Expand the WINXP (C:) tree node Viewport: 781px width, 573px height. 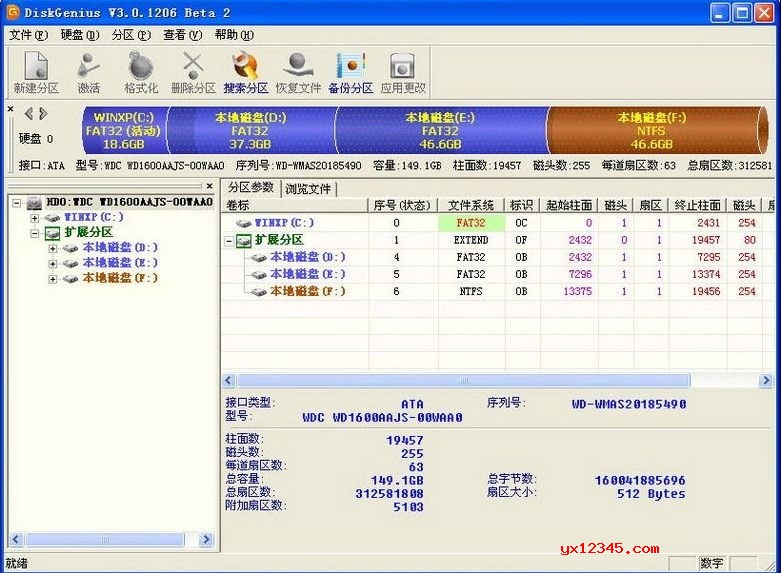pyautogui.click(x=34, y=218)
